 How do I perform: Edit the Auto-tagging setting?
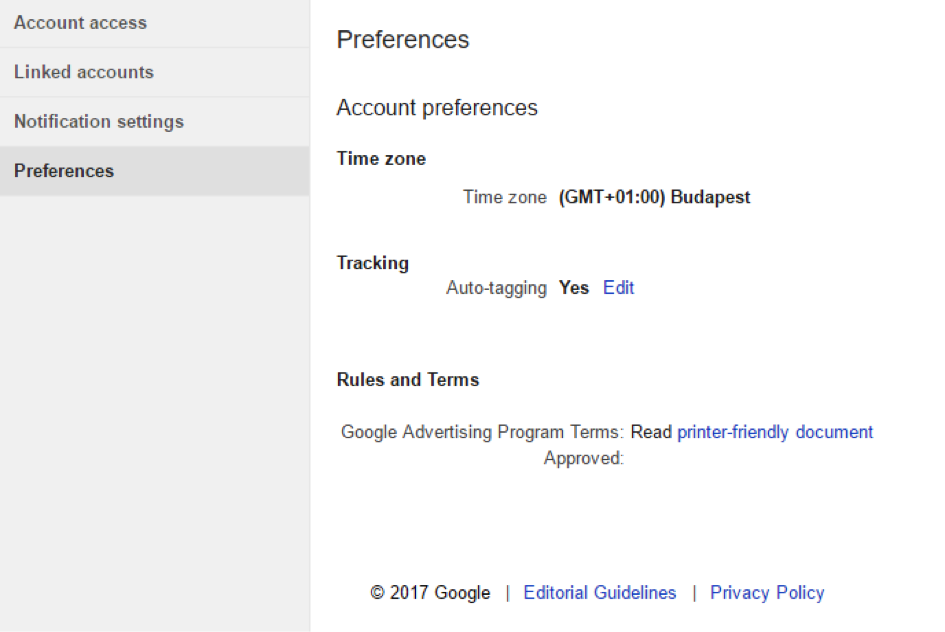pyautogui.click(x=618, y=287)
